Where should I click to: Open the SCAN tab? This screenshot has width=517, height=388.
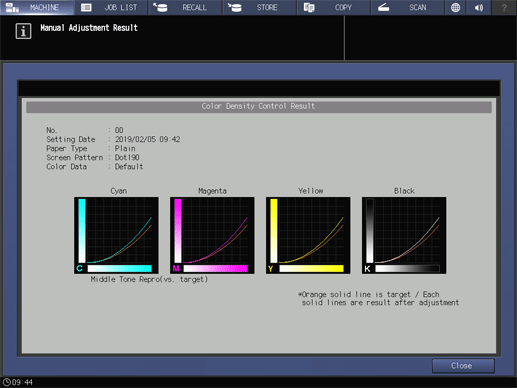click(408, 7)
